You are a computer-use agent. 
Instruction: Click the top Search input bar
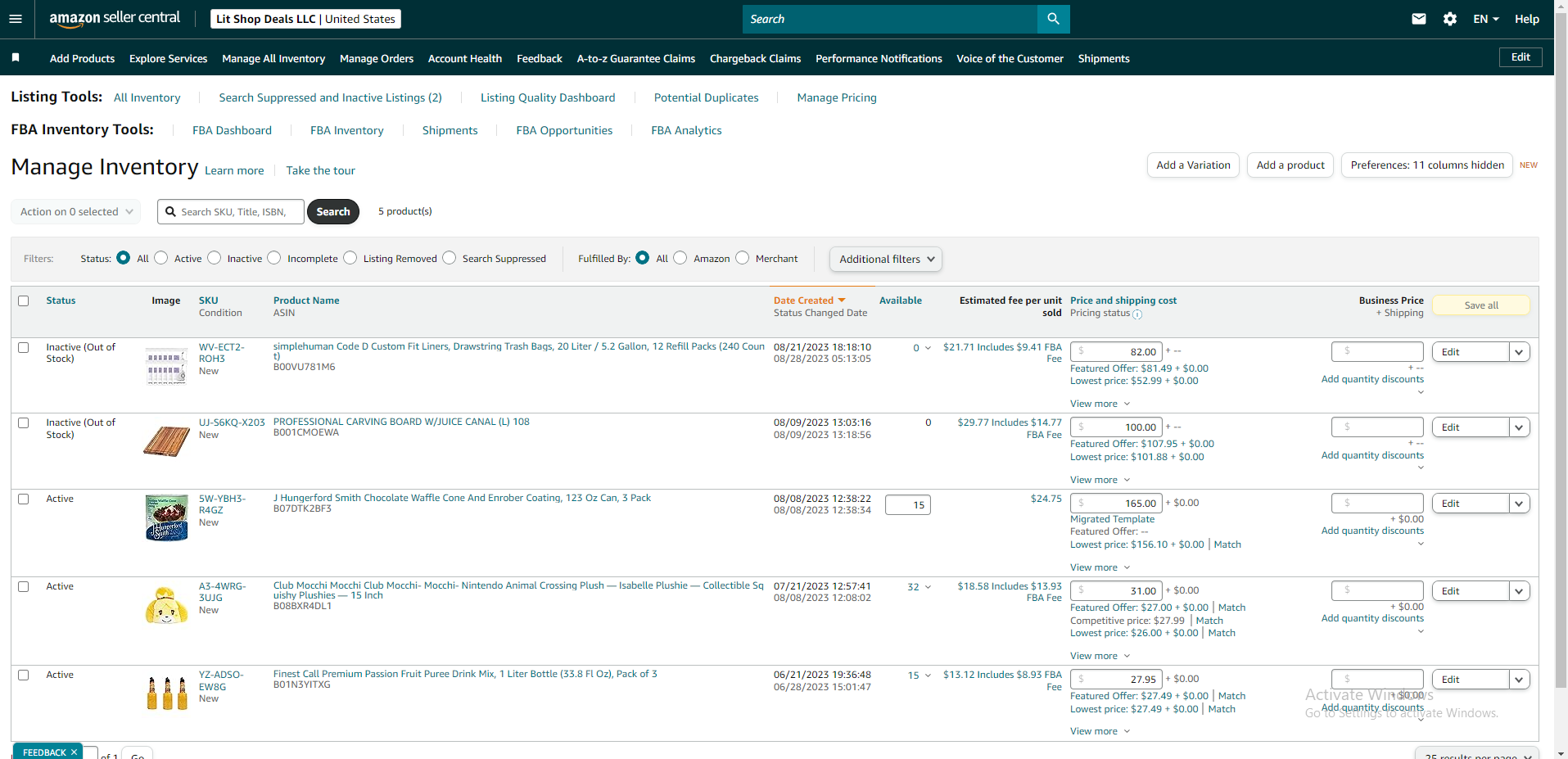point(890,19)
